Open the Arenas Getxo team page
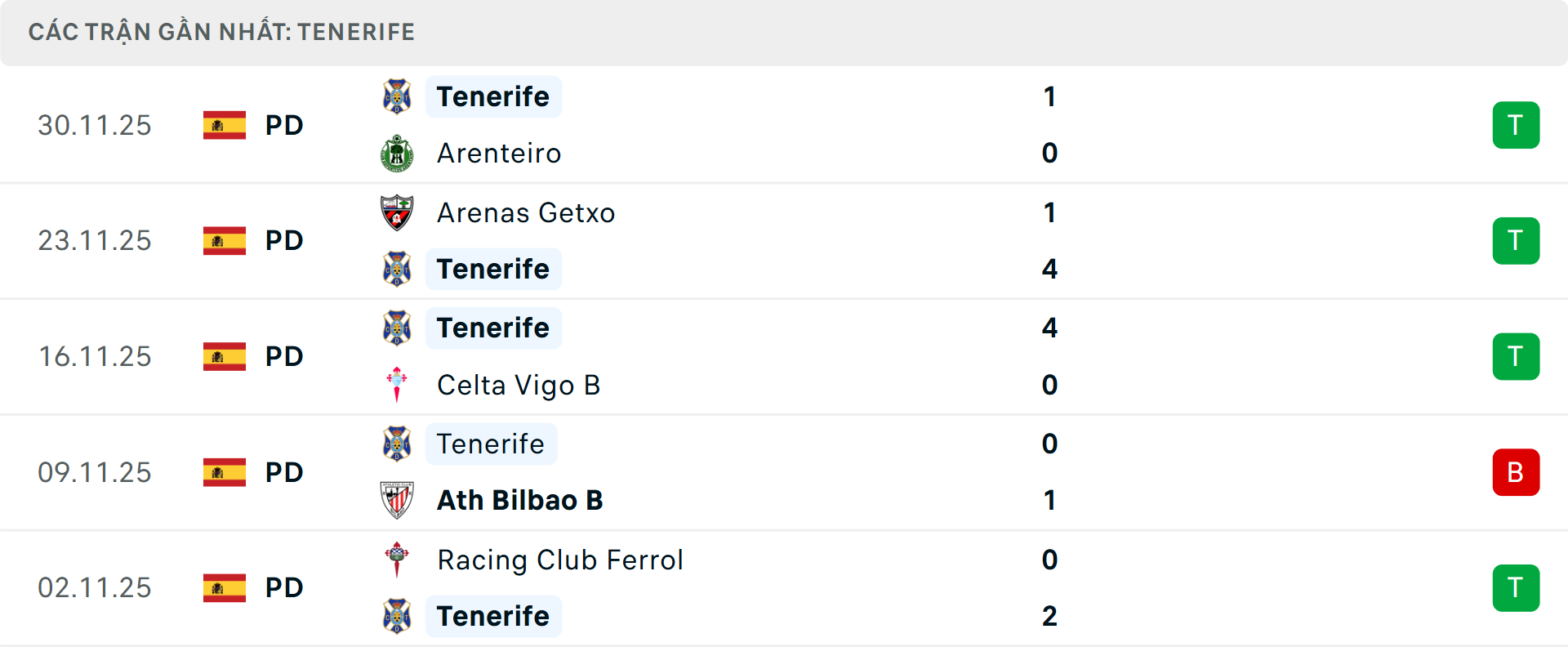Screen dimensions: 1568x647 pos(526,212)
